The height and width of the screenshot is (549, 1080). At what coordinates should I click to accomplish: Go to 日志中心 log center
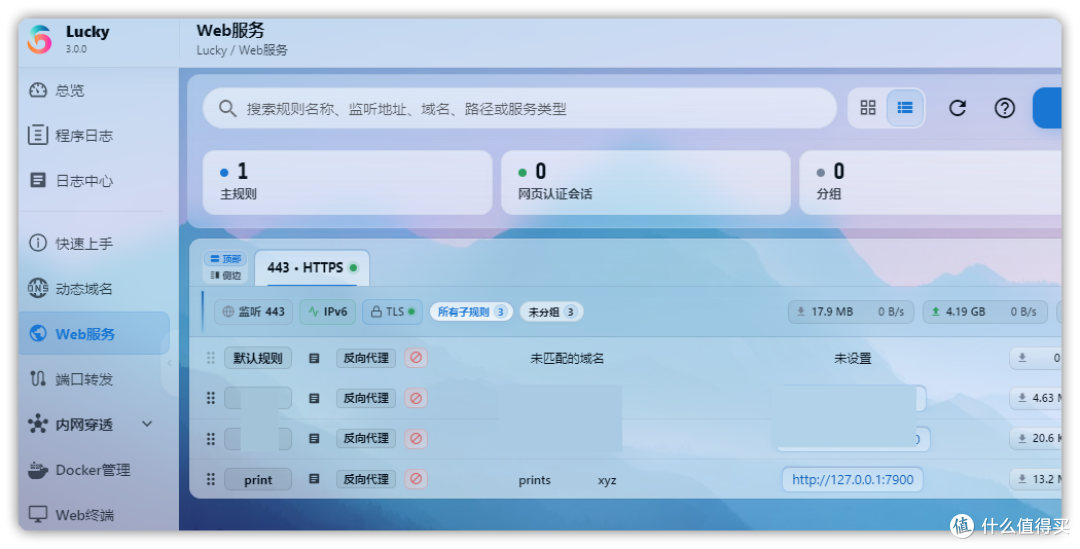[x=70, y=180]
